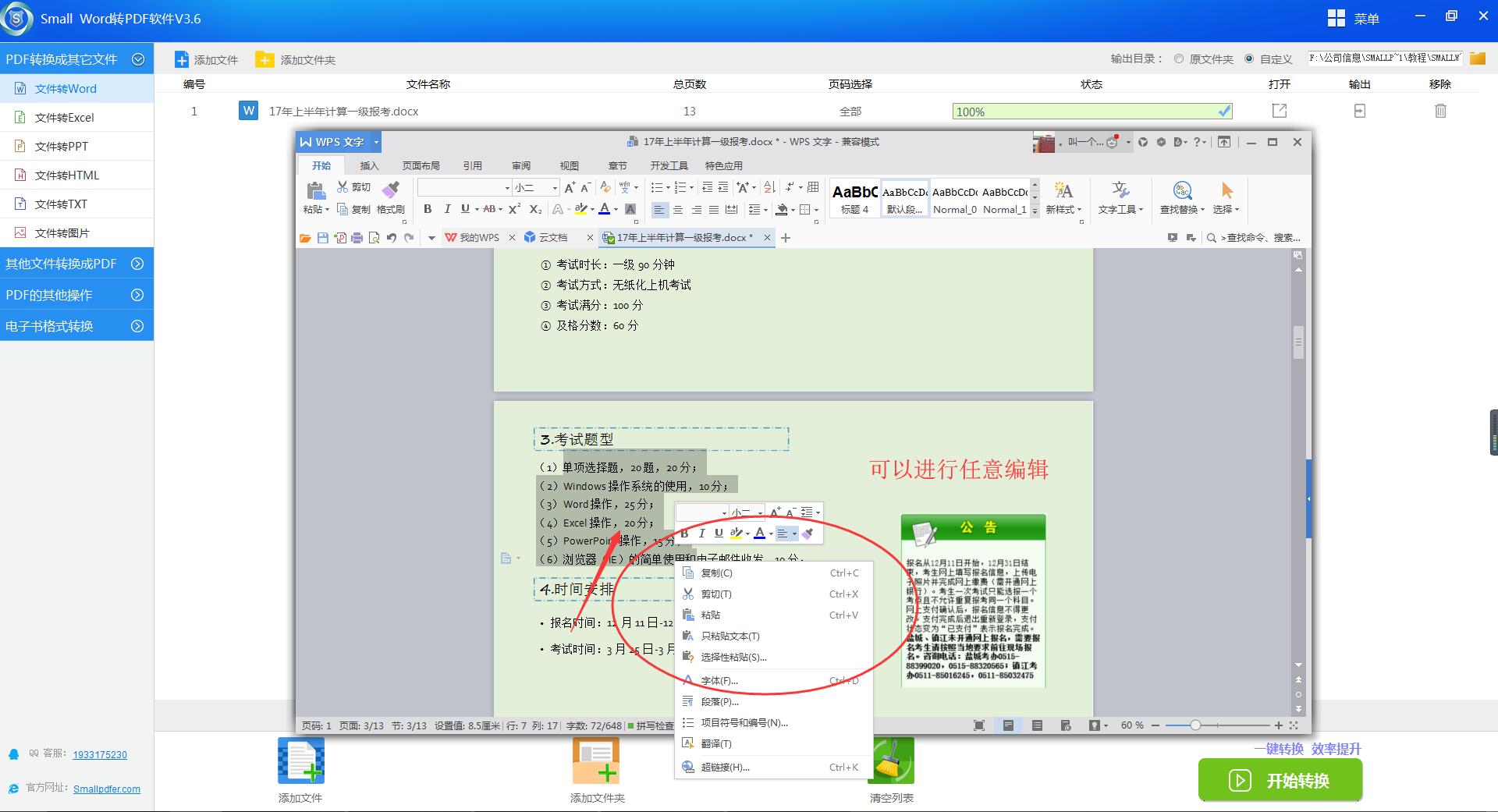
Task: Select the 自定义 output radio button
Action: coord(1249,59)
